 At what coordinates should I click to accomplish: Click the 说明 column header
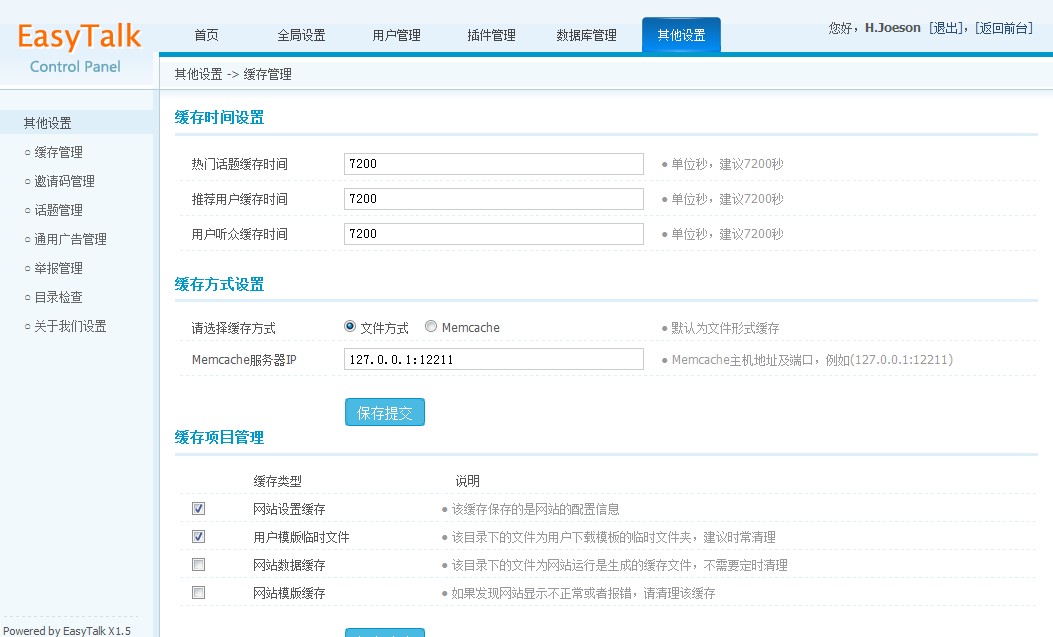pyautogui.click(x=467, y=481)
